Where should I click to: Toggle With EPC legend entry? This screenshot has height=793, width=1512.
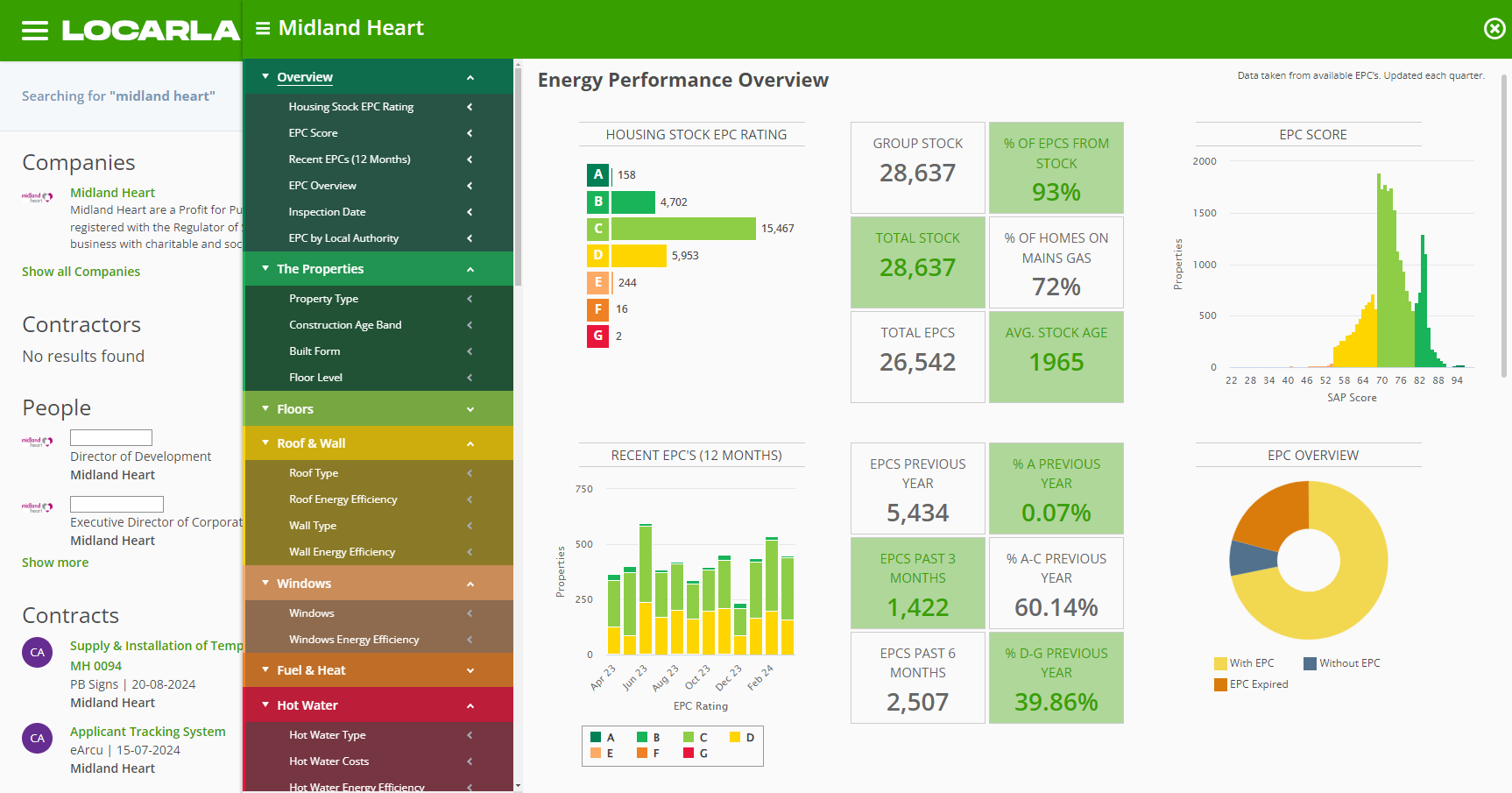coord(1244,663)
